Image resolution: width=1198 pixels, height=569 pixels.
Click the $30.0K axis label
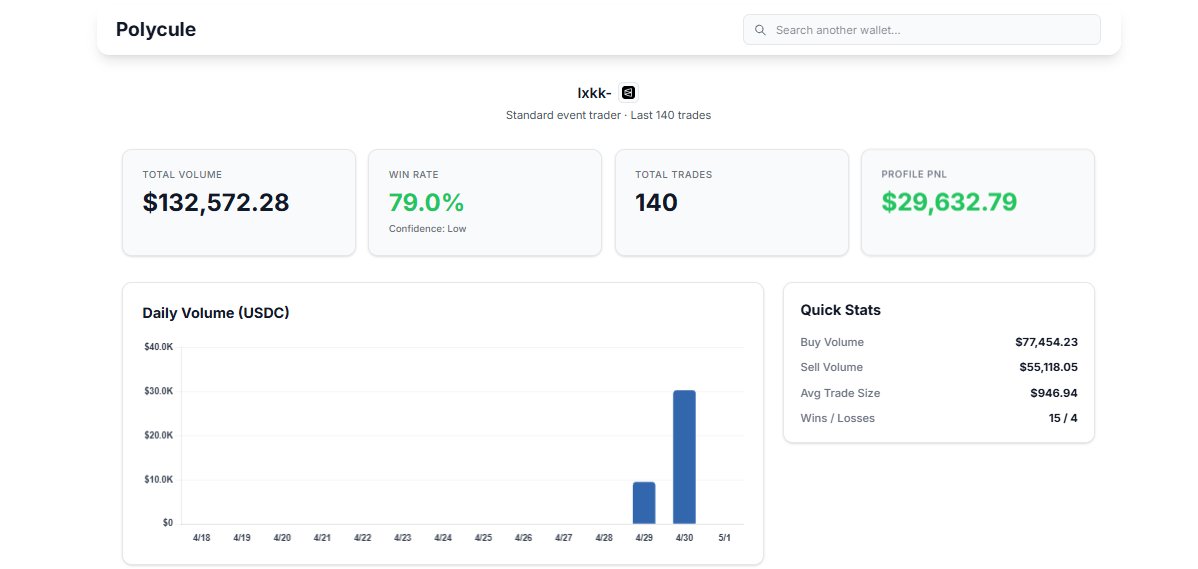coord(159,391)
